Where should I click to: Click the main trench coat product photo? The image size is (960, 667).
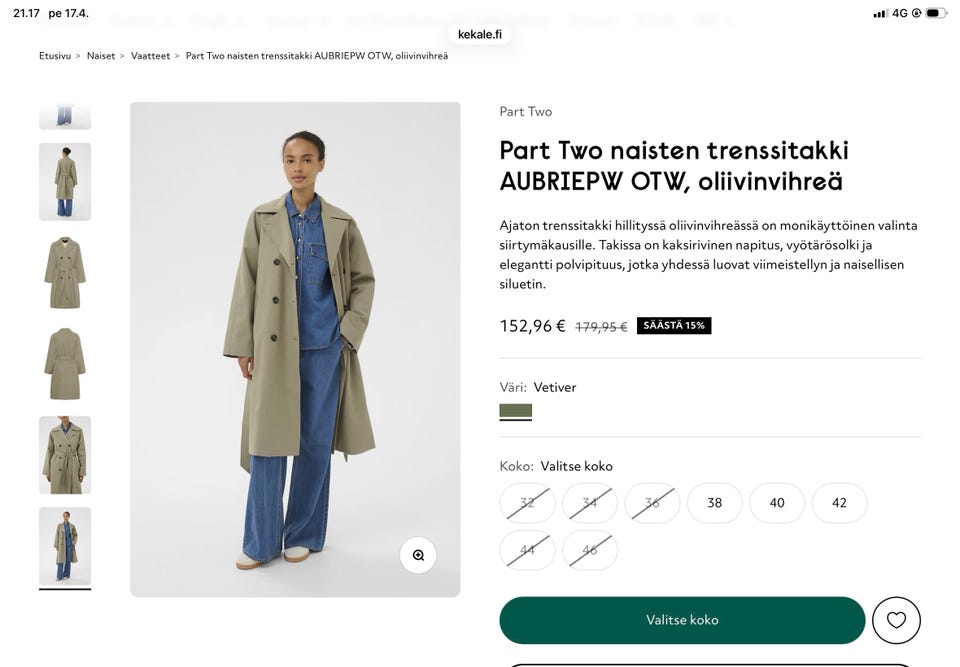[295, 349]
